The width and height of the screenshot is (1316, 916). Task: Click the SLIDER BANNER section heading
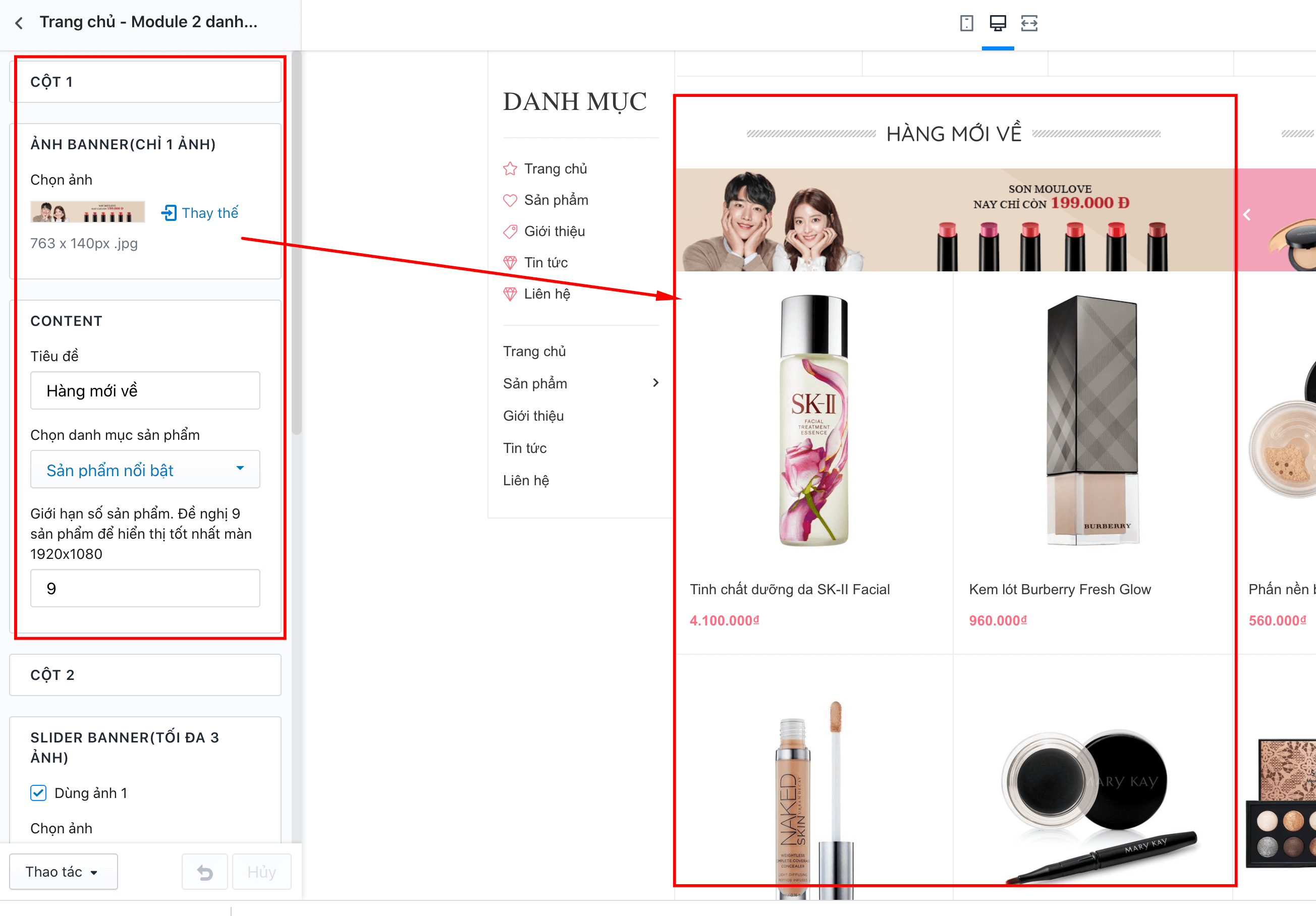(x=124, y=747)
